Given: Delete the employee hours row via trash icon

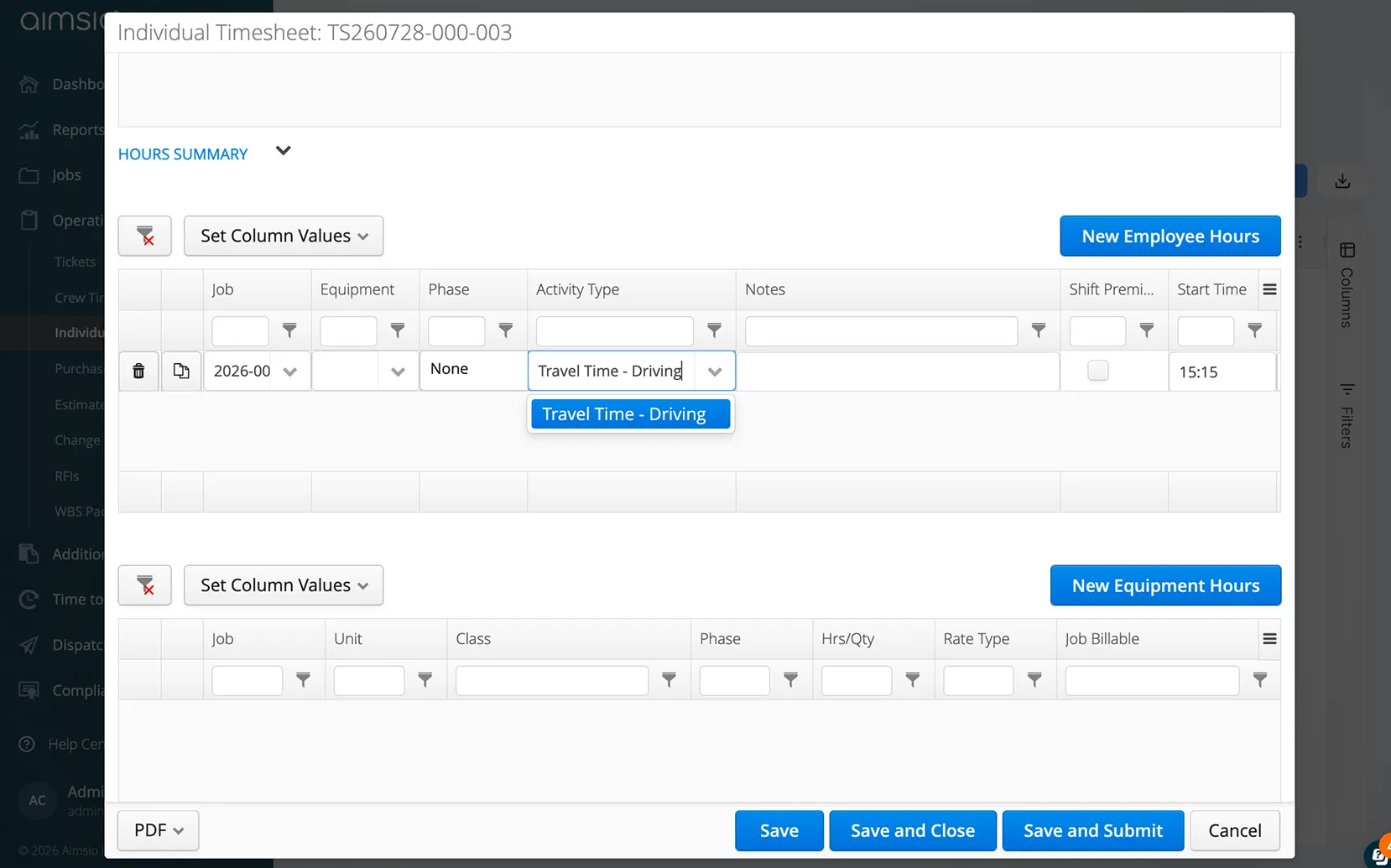Looking at the screenshot, I should (x=138, y=371).
